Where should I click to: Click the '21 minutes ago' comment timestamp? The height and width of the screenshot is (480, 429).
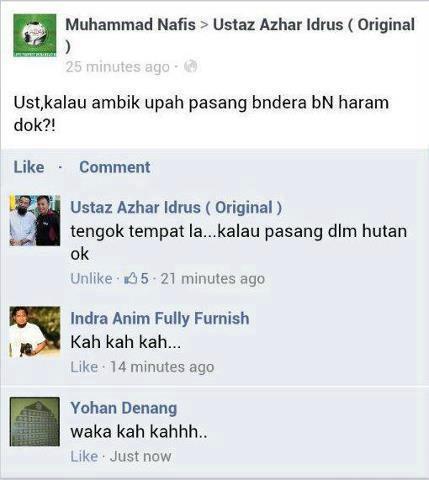(x=213, y=279)
